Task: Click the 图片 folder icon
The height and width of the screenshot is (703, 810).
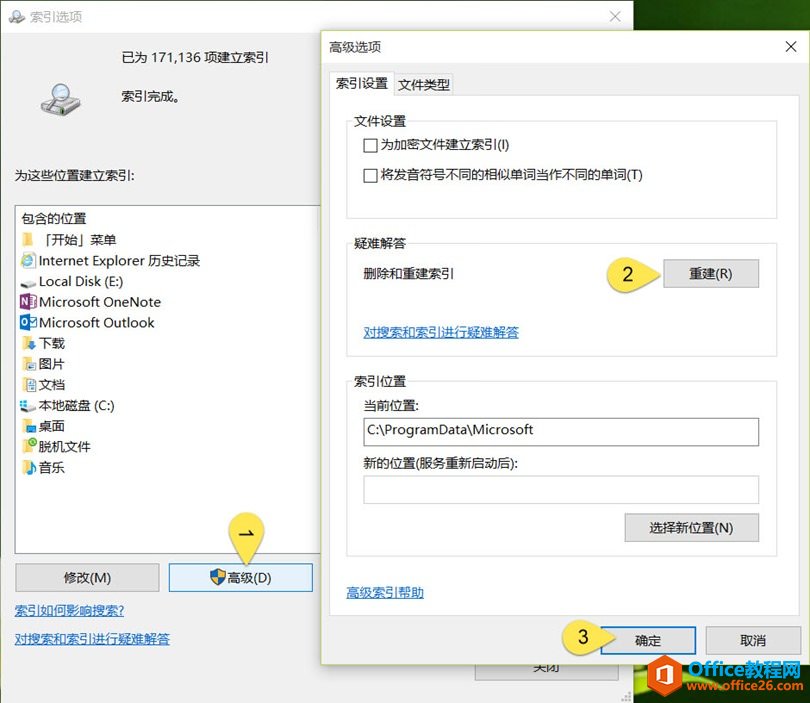Action: tap(28, 364)
